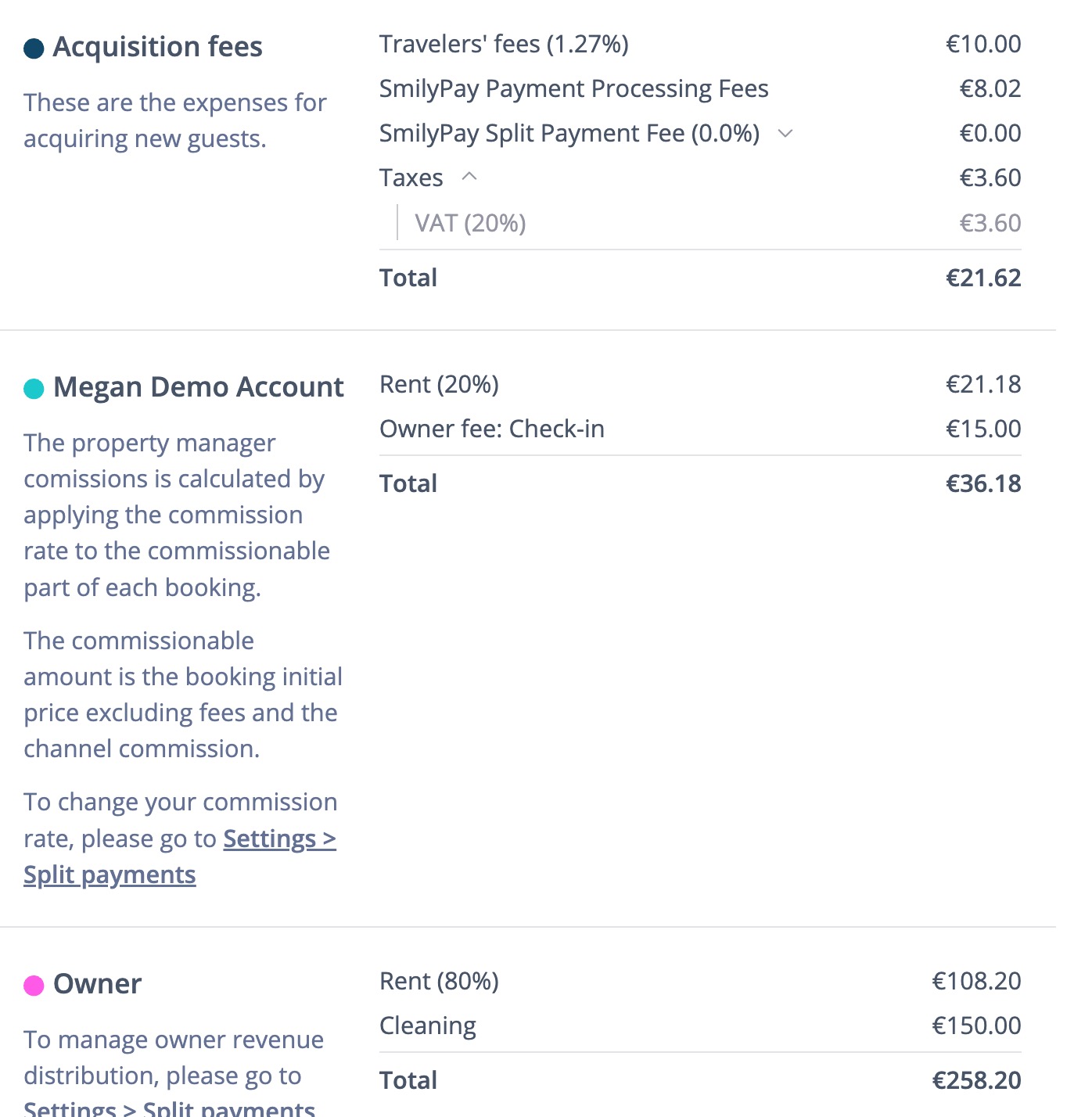Click the Owner fee: Check-in line
Screen dimensions: 1092x1117
[x=491, y=429]
